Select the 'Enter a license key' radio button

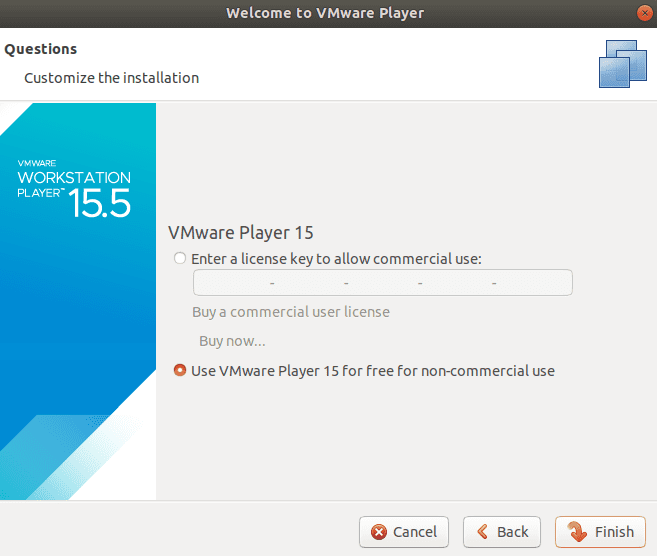180,259
